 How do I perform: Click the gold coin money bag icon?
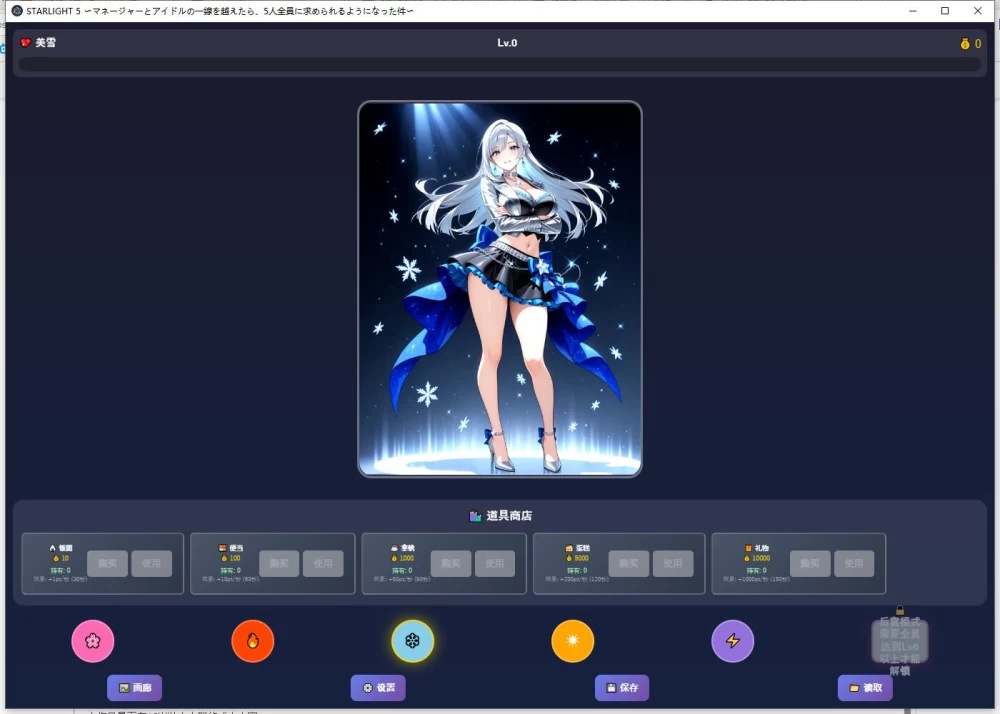click(965, 43)
